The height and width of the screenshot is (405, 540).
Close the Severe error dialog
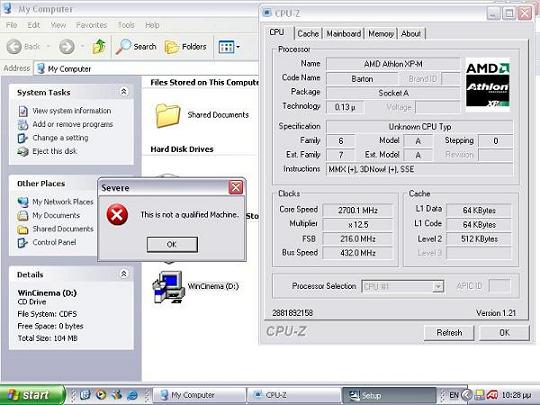(x=236, y=187)
